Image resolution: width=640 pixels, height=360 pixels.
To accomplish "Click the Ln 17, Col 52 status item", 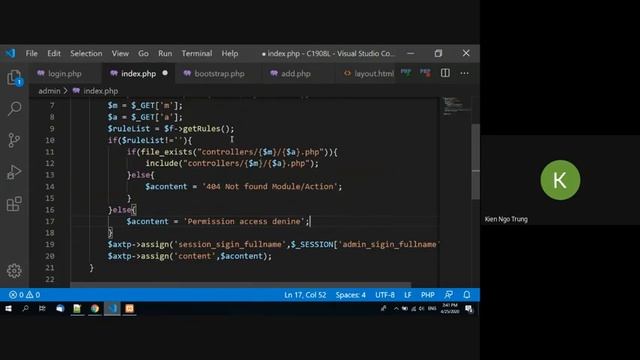I will 305,295.
